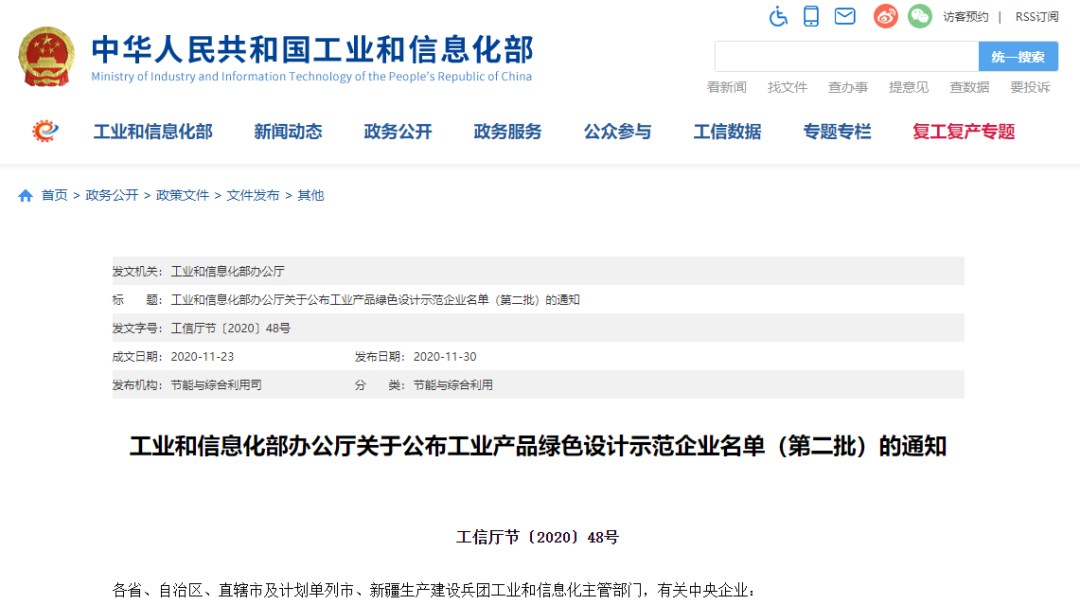Open the mobile phone version icon
This screenshot has height=605, width=1080.
click(x=811, y=16)
